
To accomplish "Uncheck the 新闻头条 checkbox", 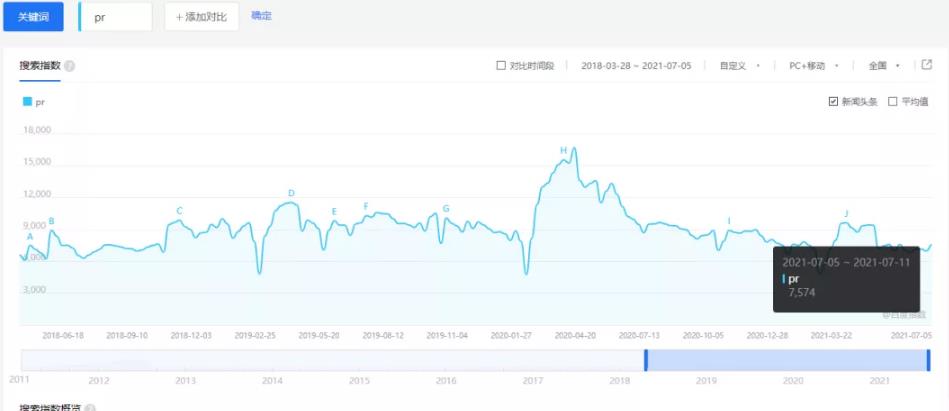I will coord(833,102).
